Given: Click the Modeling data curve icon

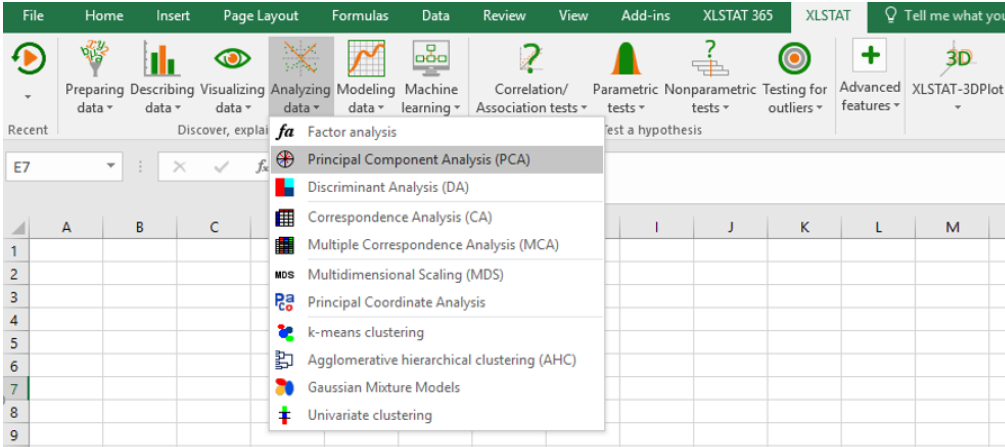Looking at the screenshot, I should [365, 60].
